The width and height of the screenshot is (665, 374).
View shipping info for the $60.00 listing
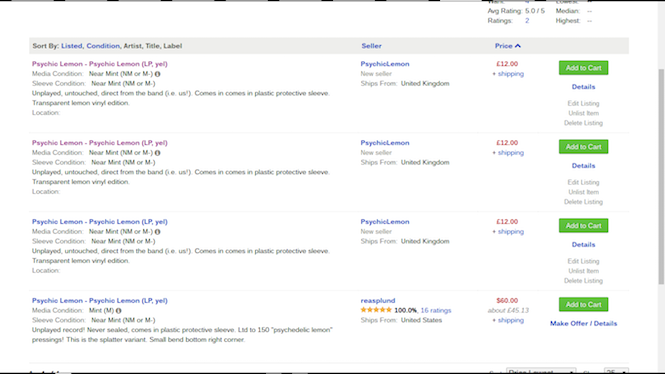pos(511,320)
